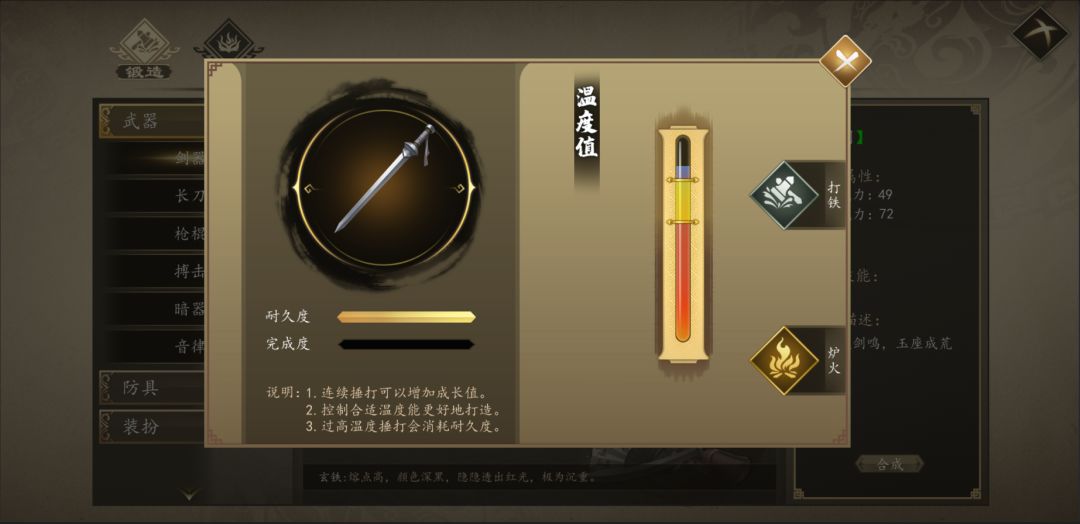
Task: Click the 完成度 completion progress bar
Action: click(x=406, y=344)
